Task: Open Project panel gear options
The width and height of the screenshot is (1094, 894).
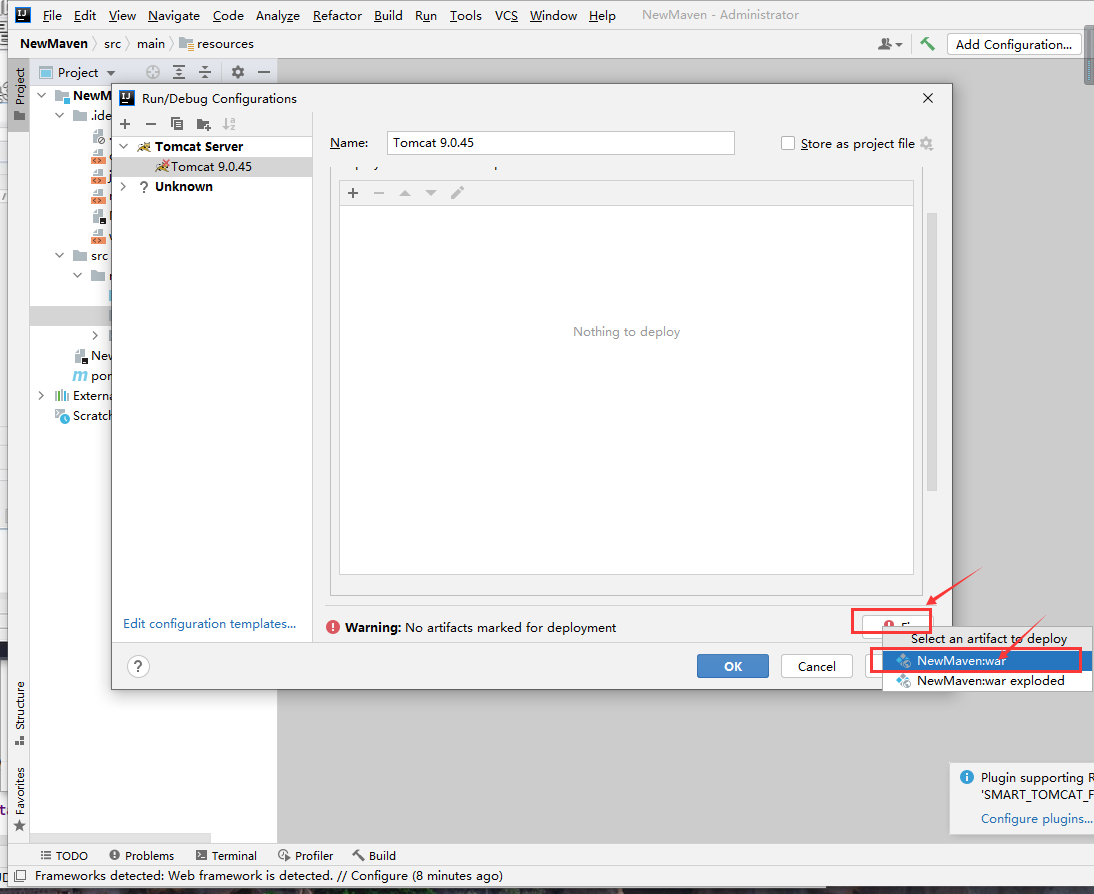Action: (x=238, y=72)
